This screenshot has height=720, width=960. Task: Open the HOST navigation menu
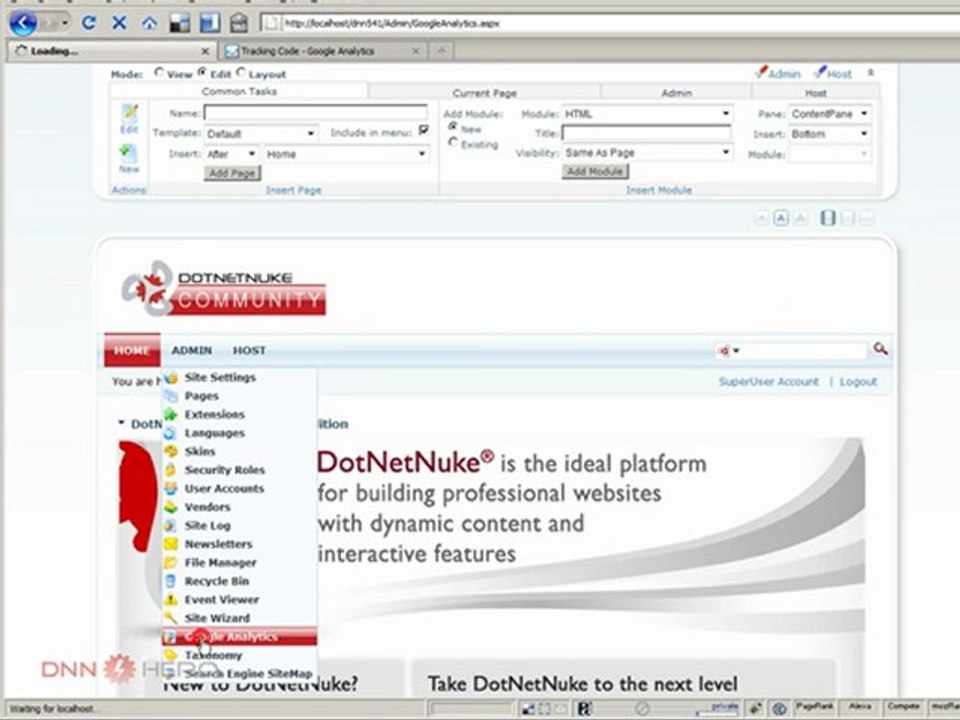[x=249, y=350]
